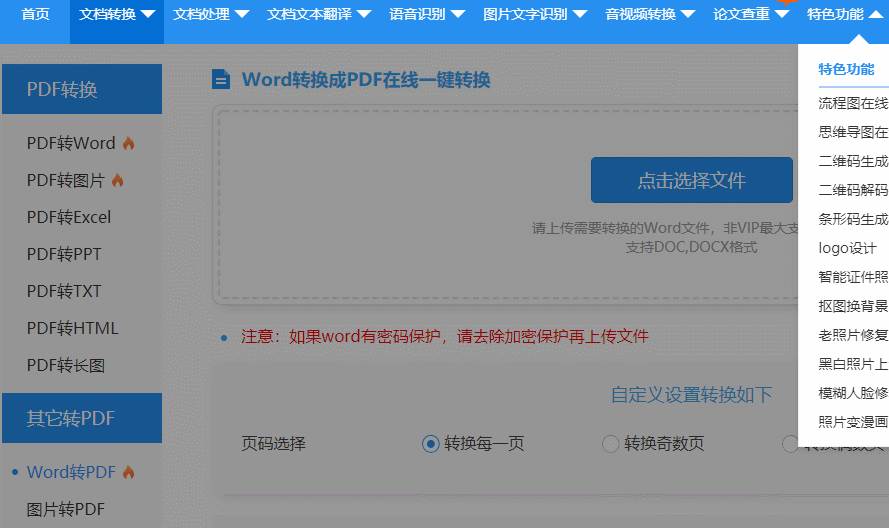Open the 文档处理 menu label

coord(201,14)
